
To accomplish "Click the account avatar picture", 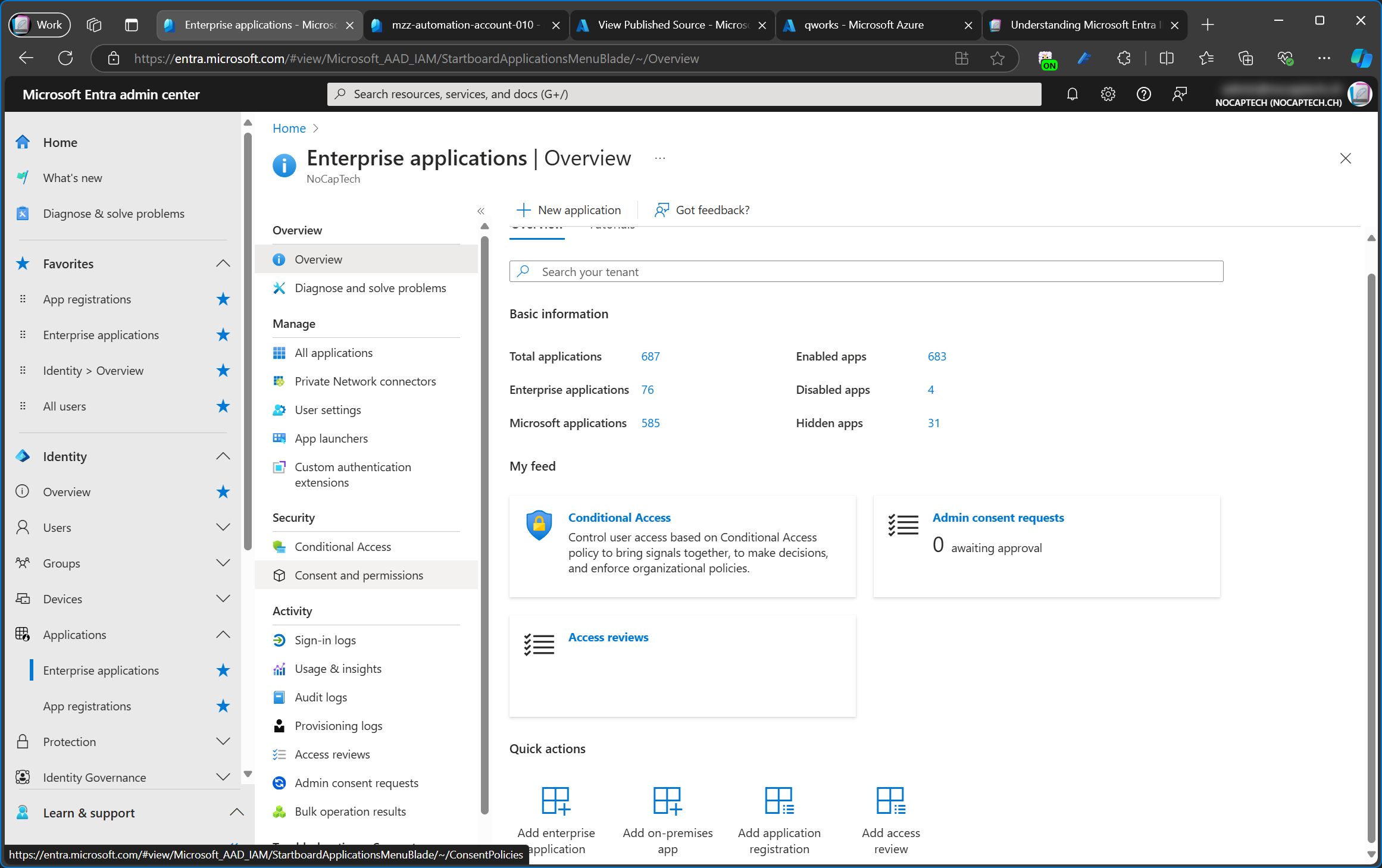I will (1360, 94).
